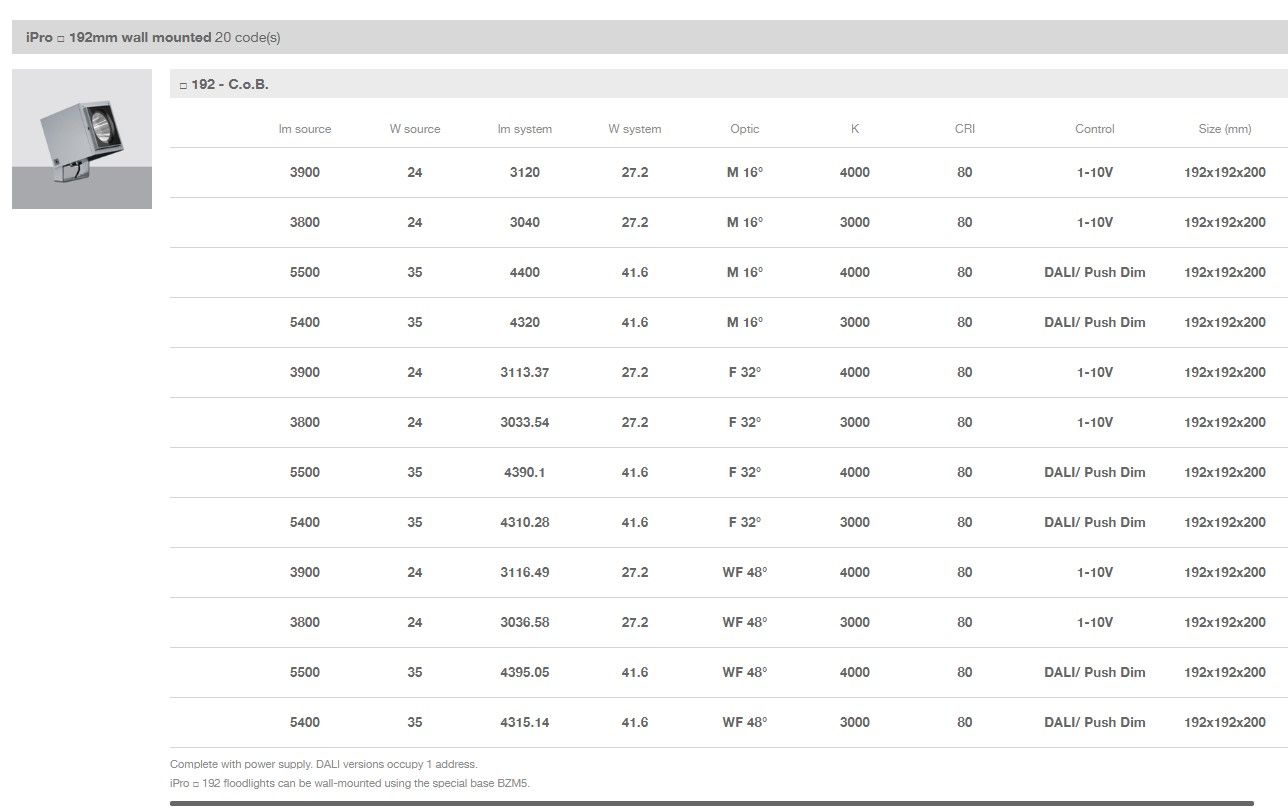The width and height of the screenshot is (1288, 812).
Task: Click the 'Optic' column header
Action: [x=745, y=129]
